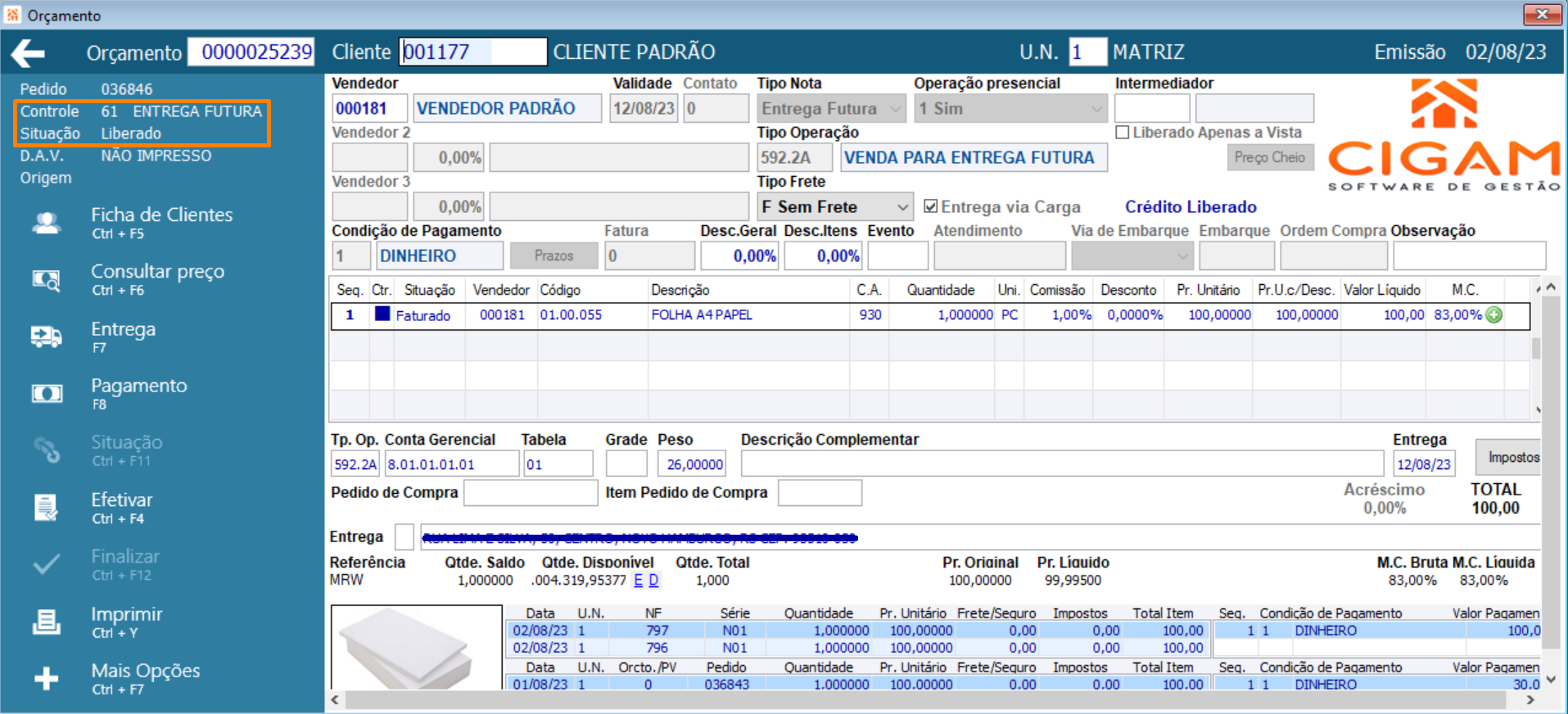Expand the Tipo Frete dropdown
The image size is (1568, 714).
point(901,206)
